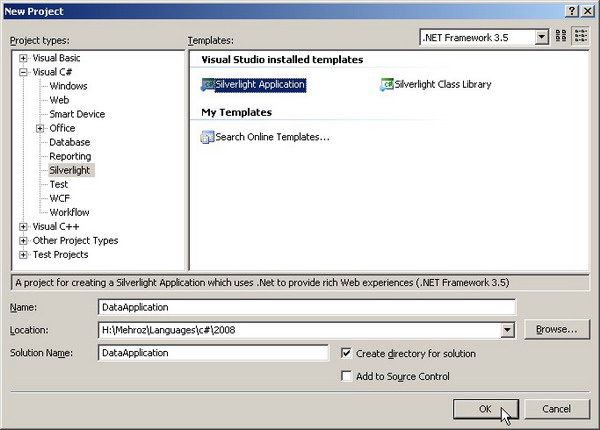Select the Visual C# label

[x=52, y=72]
